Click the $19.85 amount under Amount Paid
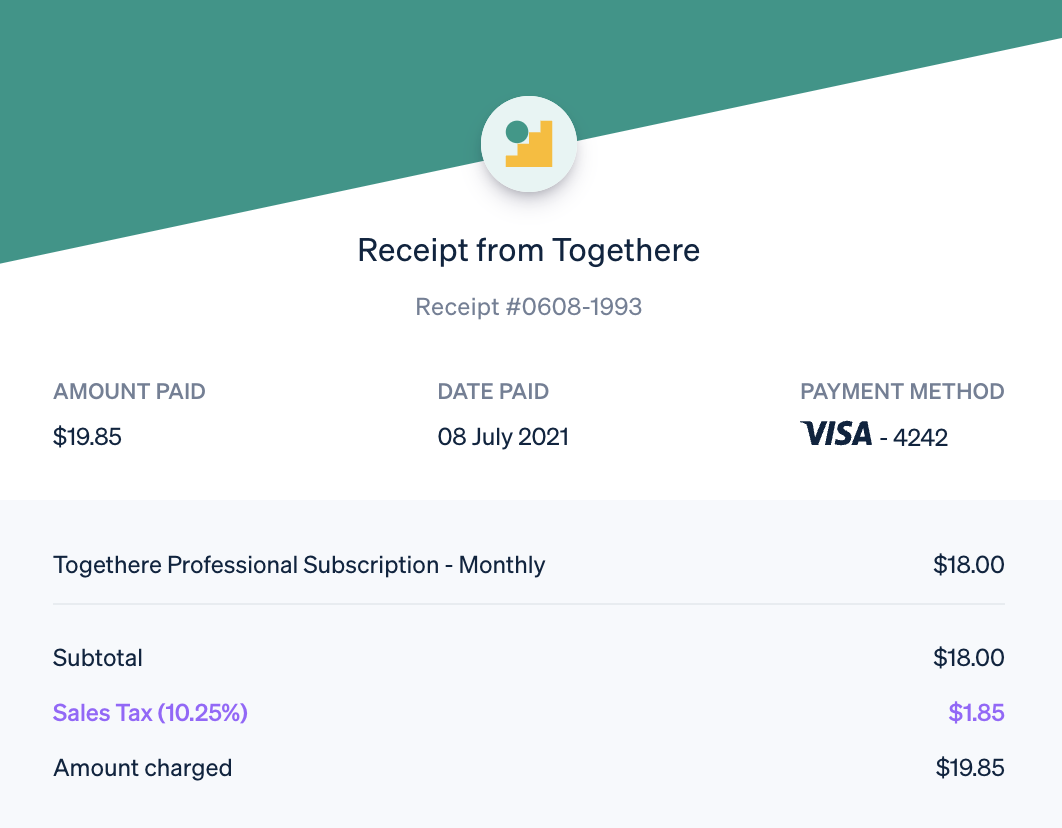Viewport: 1062px width, 828px height. coord(87,437)
